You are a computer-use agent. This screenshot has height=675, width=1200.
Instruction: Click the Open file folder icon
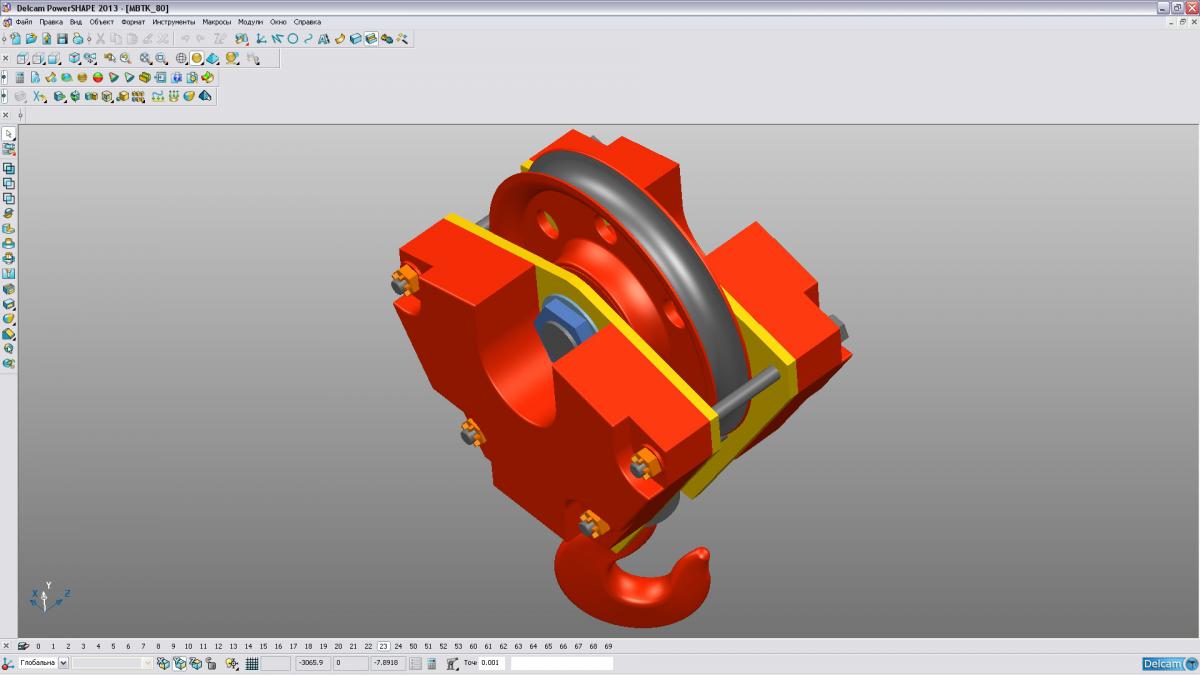(31, 39)
